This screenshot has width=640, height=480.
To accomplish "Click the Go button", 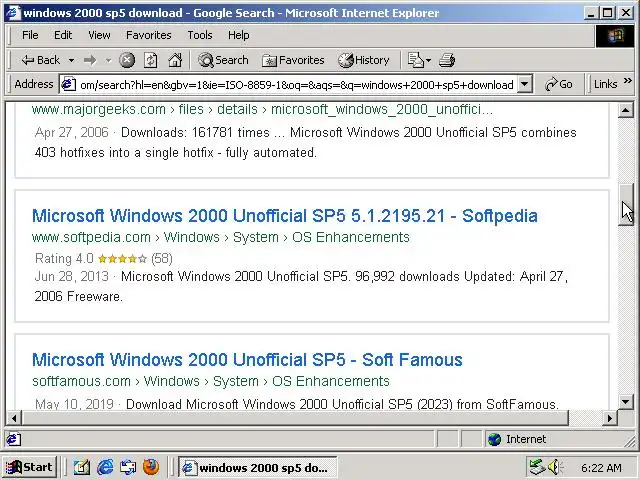I will tap(558, 84).
